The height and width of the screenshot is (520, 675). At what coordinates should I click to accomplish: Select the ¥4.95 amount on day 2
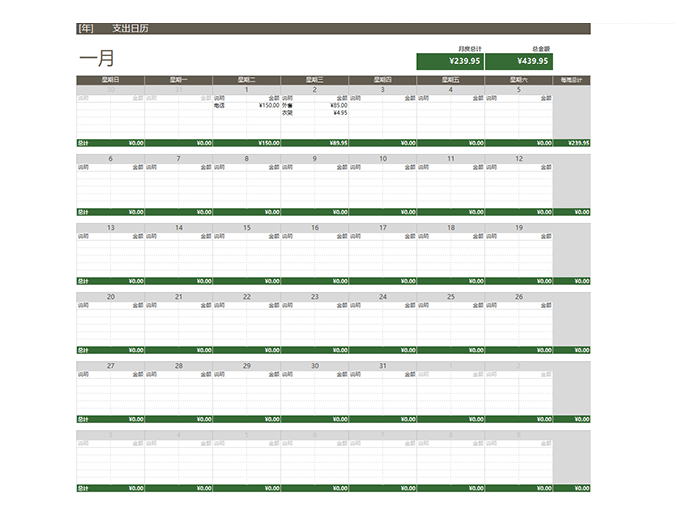340,113
